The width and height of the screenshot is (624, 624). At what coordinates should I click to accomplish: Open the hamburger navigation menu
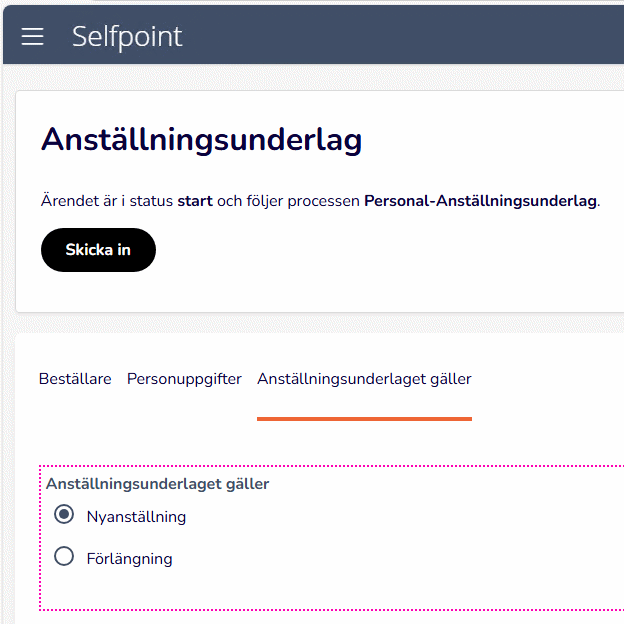[33, 37]
